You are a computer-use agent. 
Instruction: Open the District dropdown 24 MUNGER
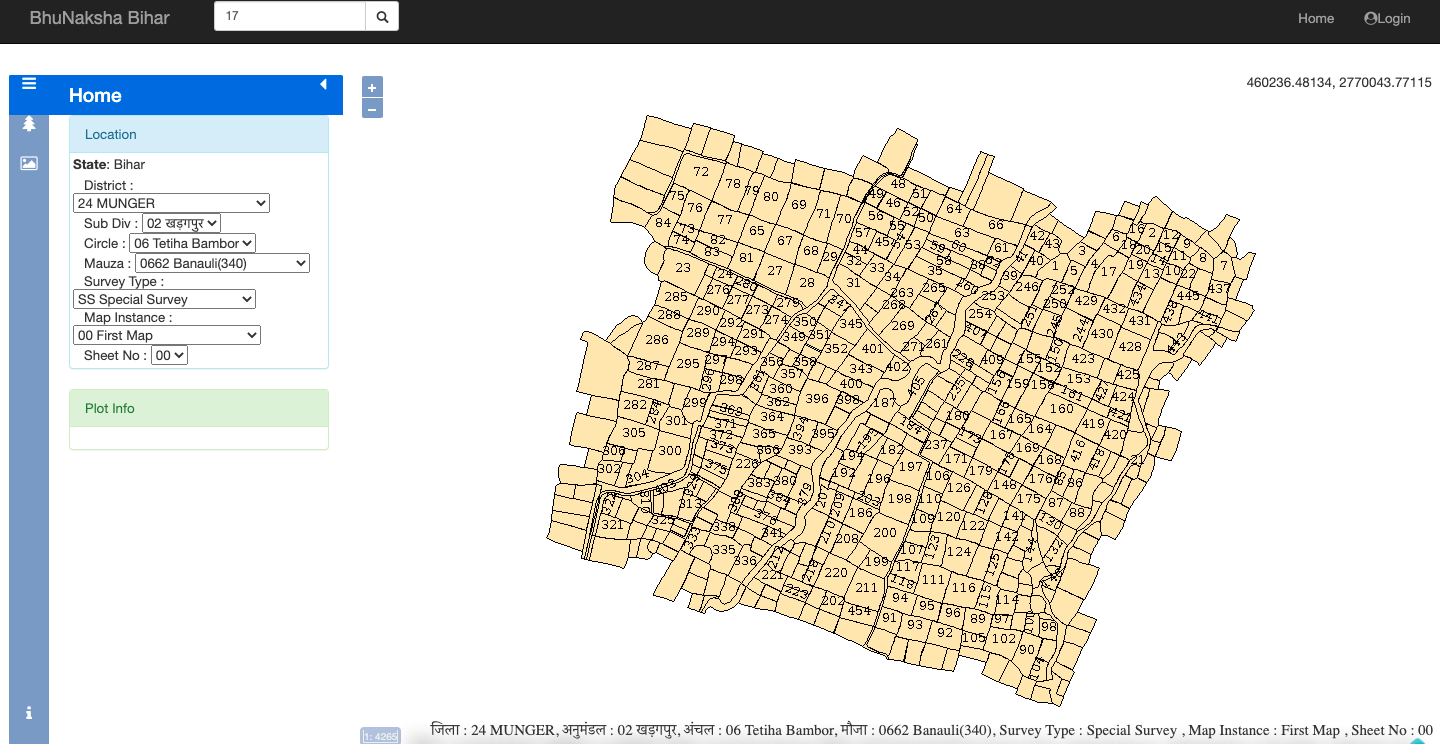click(x=171, y=203)
